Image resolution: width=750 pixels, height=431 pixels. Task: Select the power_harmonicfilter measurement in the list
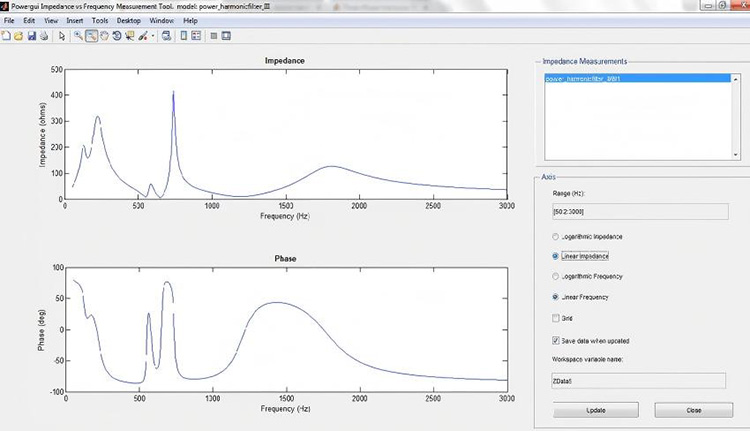[x=638, y=78]
